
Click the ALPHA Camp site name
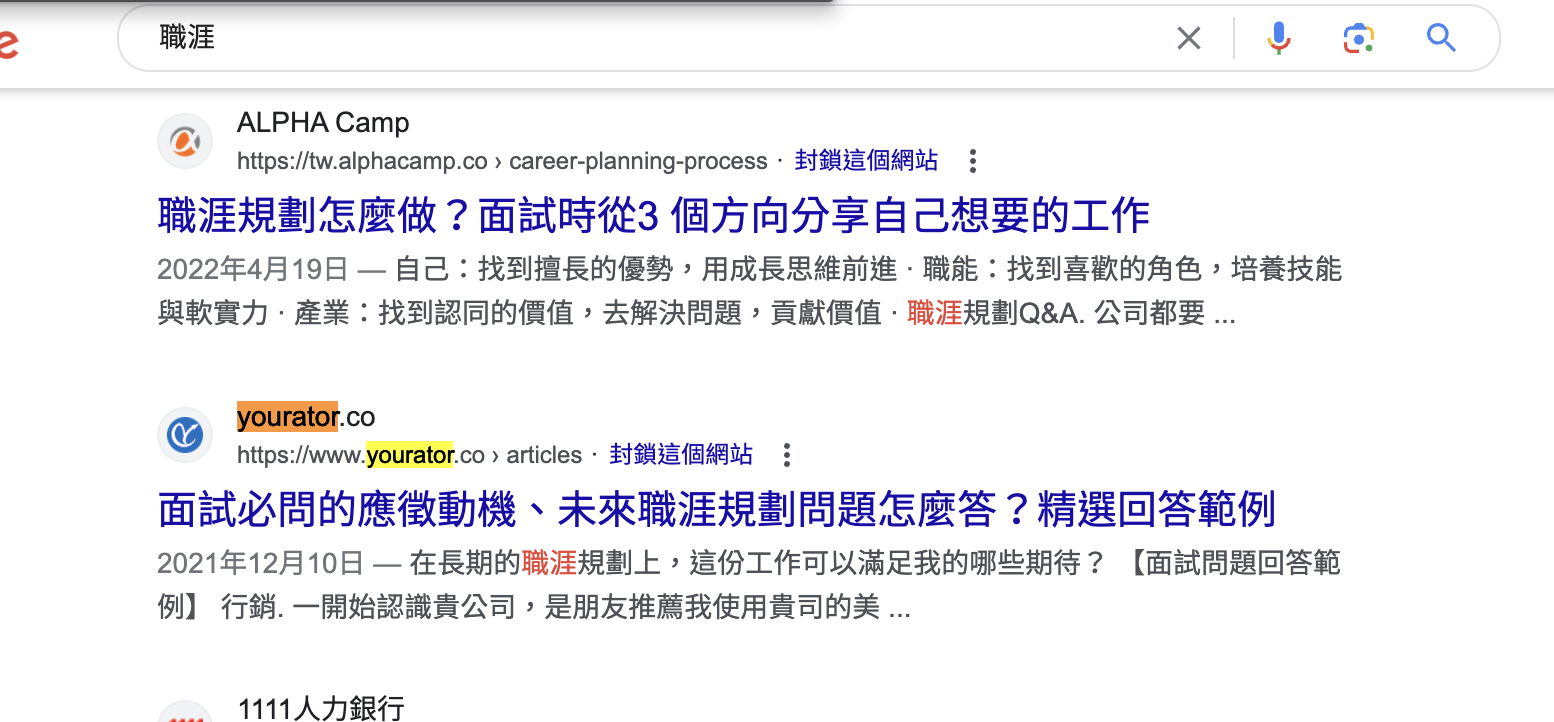click(x=323, y=123)
